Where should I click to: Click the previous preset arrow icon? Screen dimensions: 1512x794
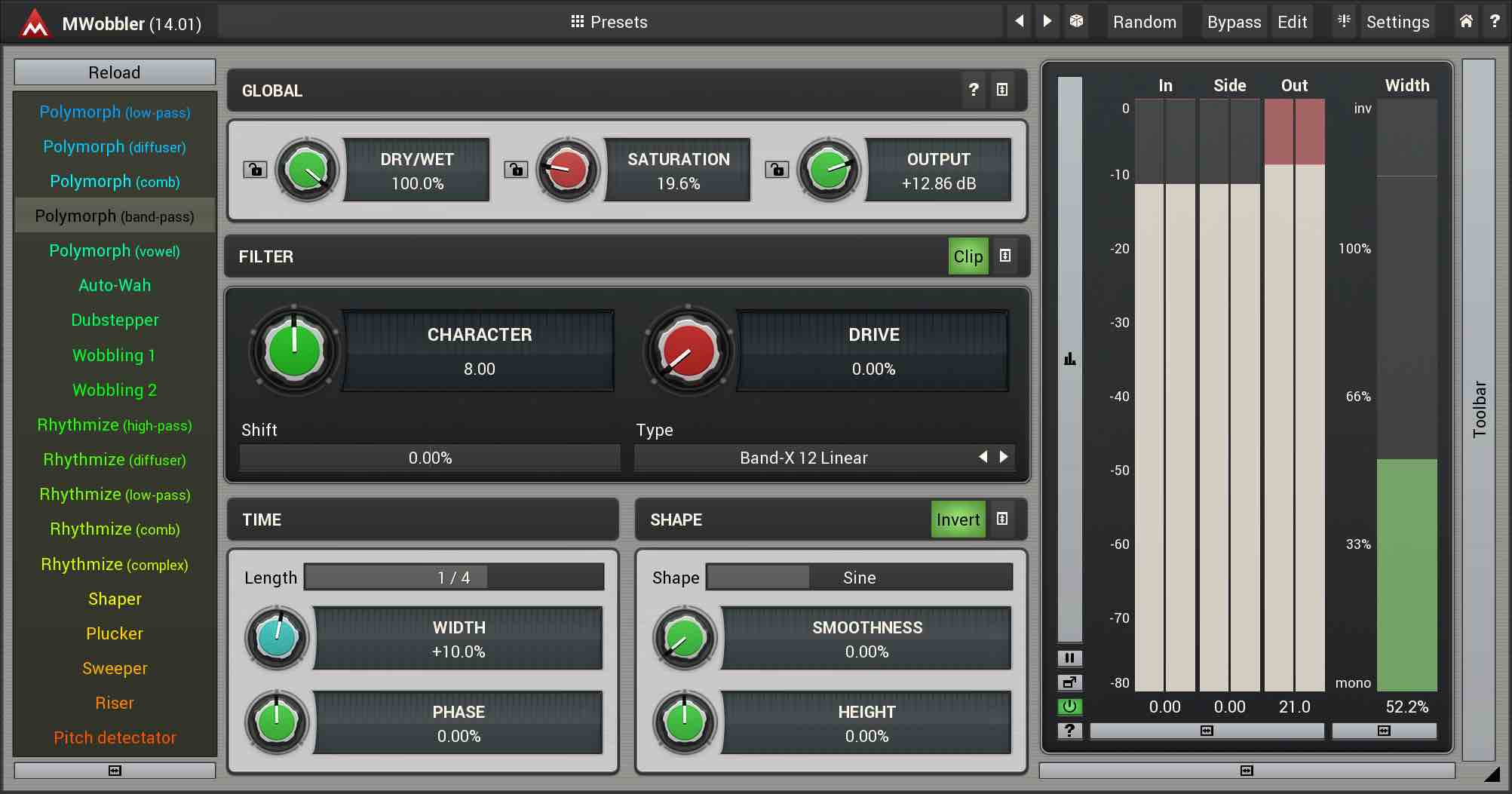pos(1019,21)
